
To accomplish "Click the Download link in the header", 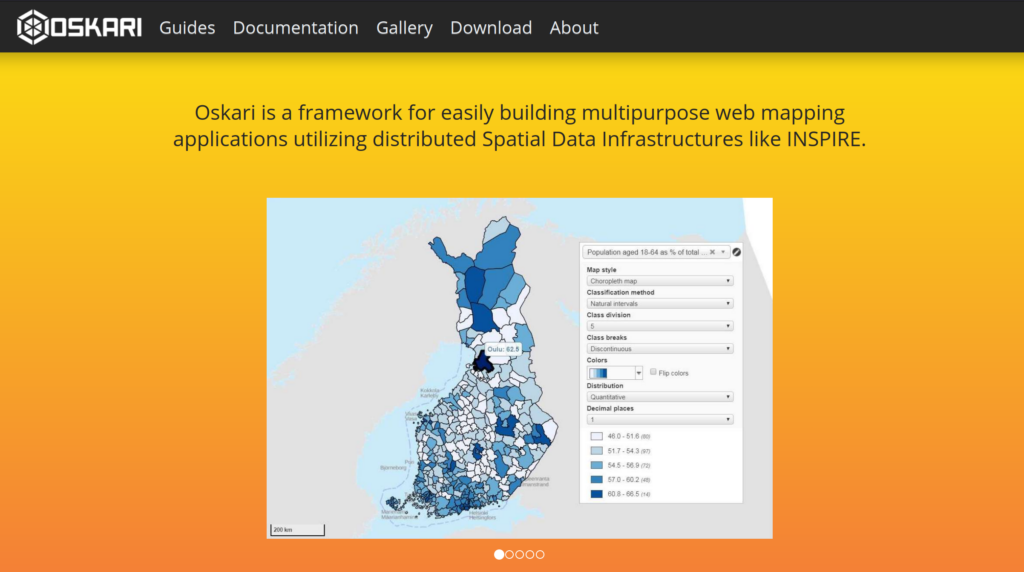I will pos(491,28).
